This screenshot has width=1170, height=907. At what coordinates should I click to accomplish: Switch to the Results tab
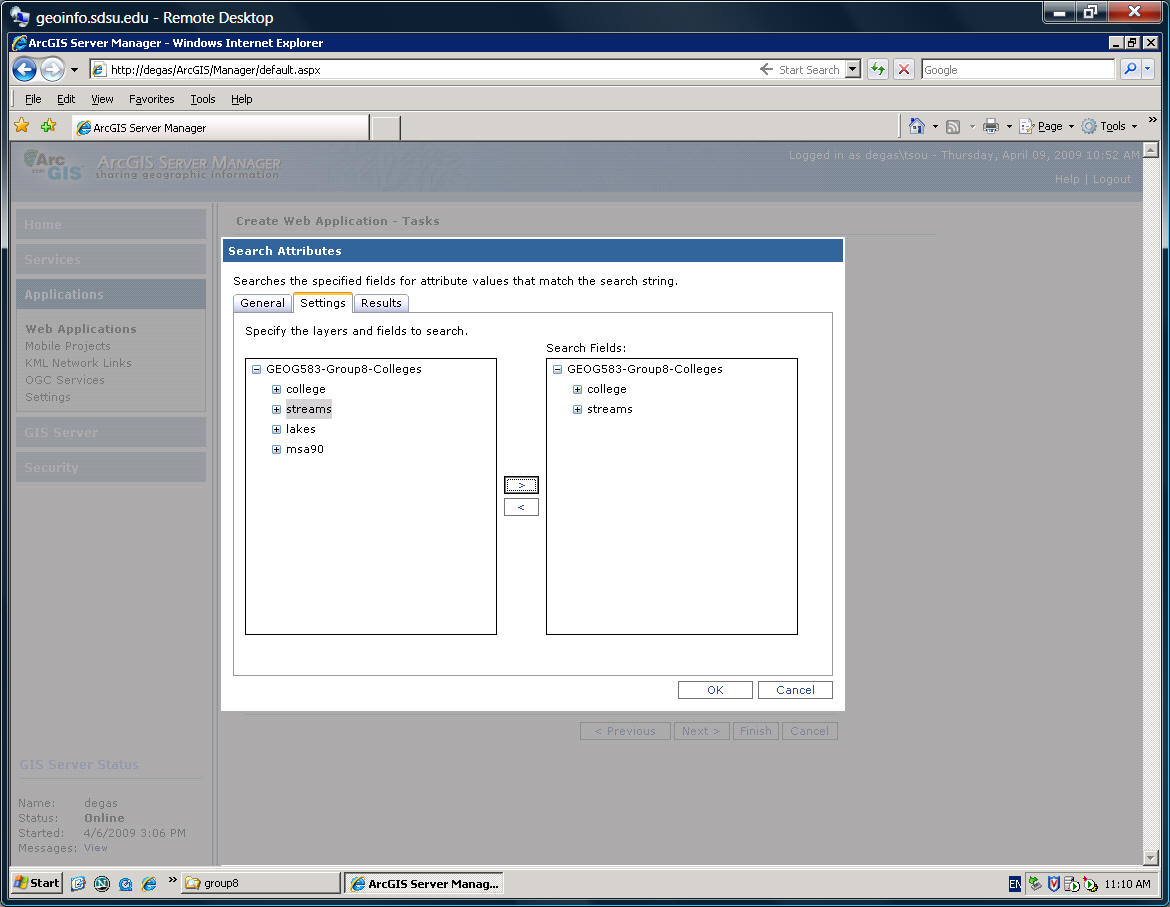pyautogui.click(x=381, y=303)
